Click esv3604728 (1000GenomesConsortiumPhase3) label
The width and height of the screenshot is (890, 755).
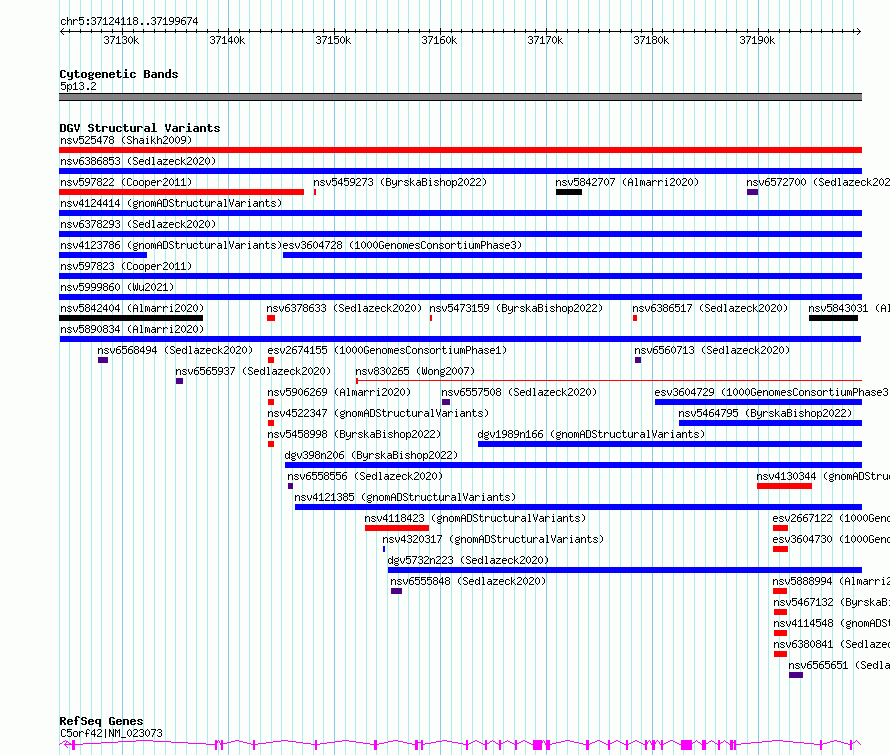402,245
